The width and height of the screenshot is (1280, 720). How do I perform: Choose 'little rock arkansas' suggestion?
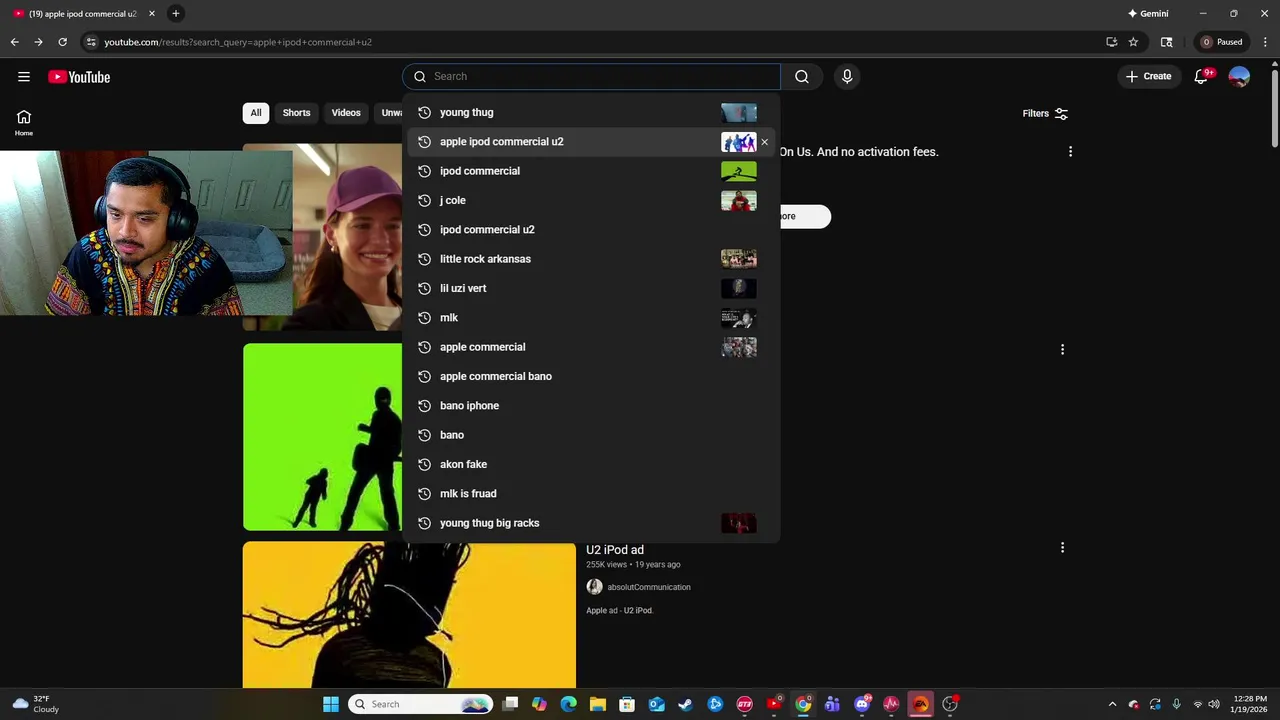pyautogui.click(x=592, y=259)
